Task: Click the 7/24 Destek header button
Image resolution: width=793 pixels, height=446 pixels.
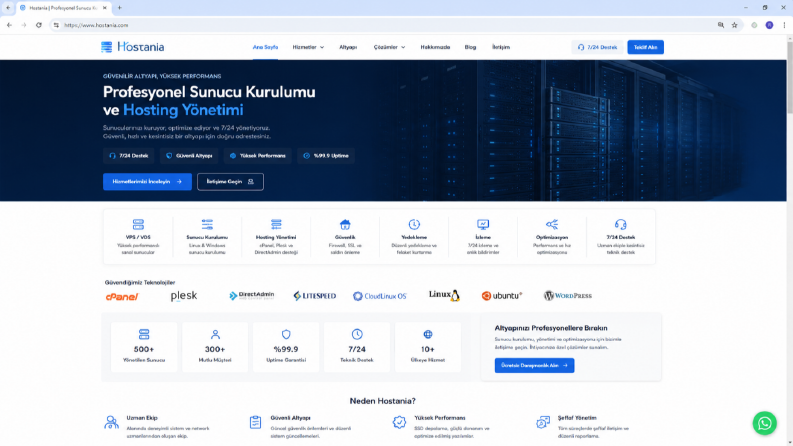Action: (x=597, y=47)
